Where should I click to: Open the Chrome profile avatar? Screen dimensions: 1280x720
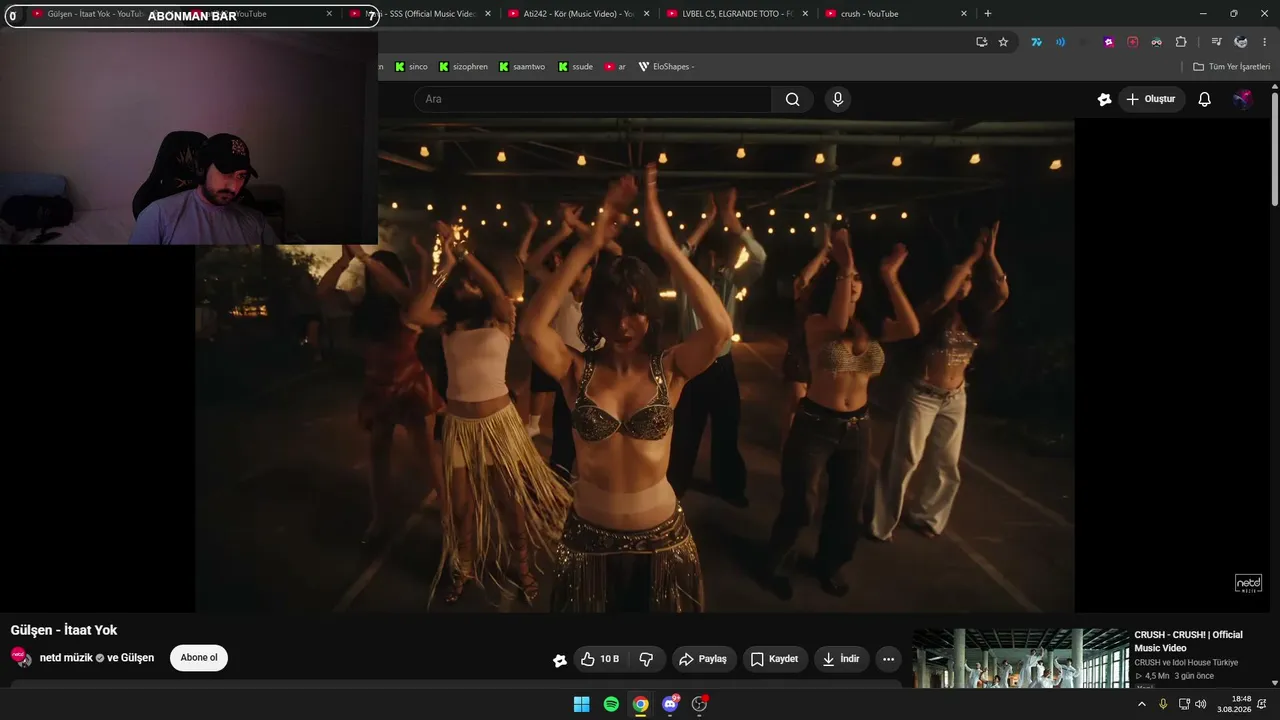click(1241, 42)
